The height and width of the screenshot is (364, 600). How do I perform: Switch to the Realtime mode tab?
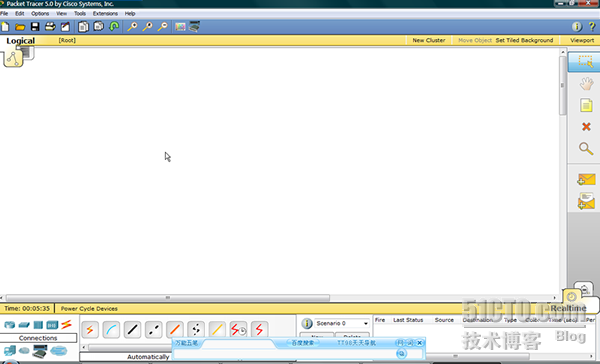click(568, 308)
